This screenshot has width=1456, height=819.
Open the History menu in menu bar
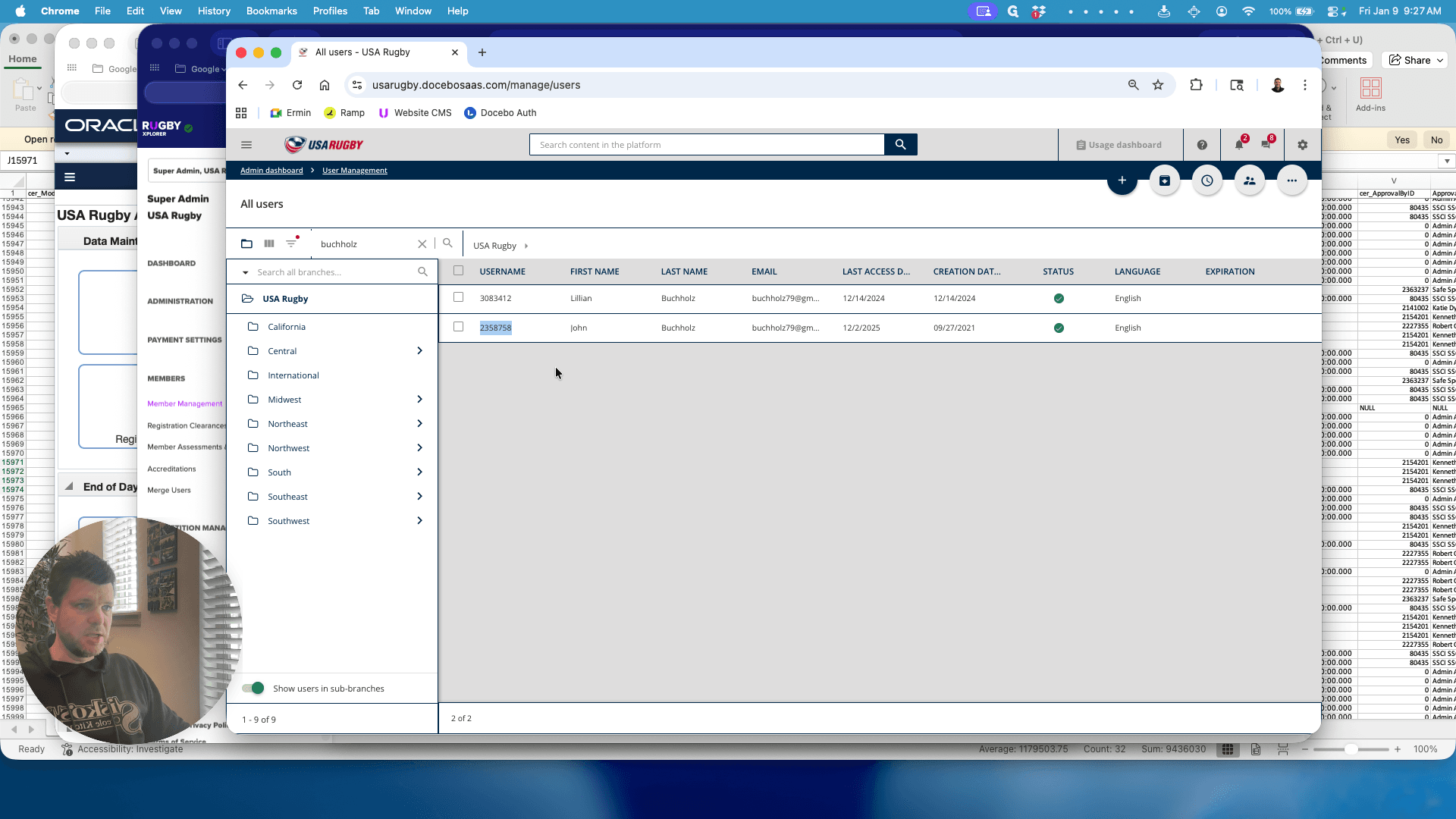tap(214, 11)
